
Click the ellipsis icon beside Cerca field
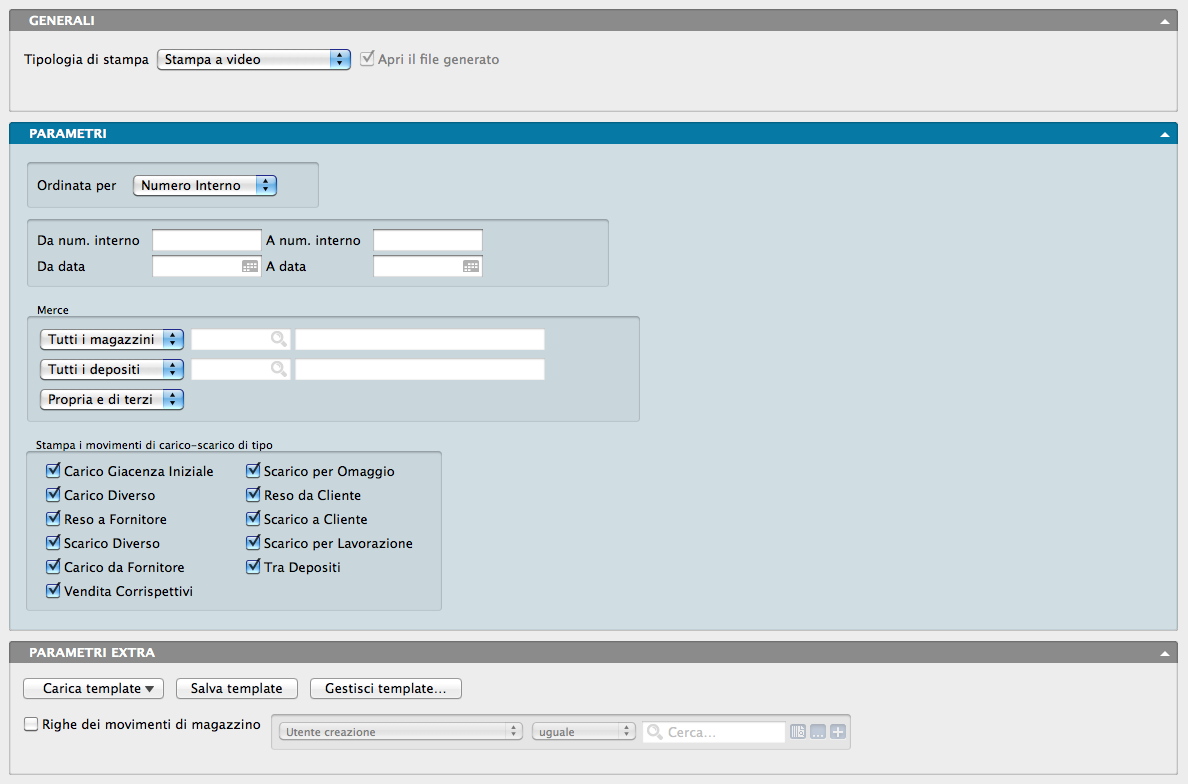[818, 732]
